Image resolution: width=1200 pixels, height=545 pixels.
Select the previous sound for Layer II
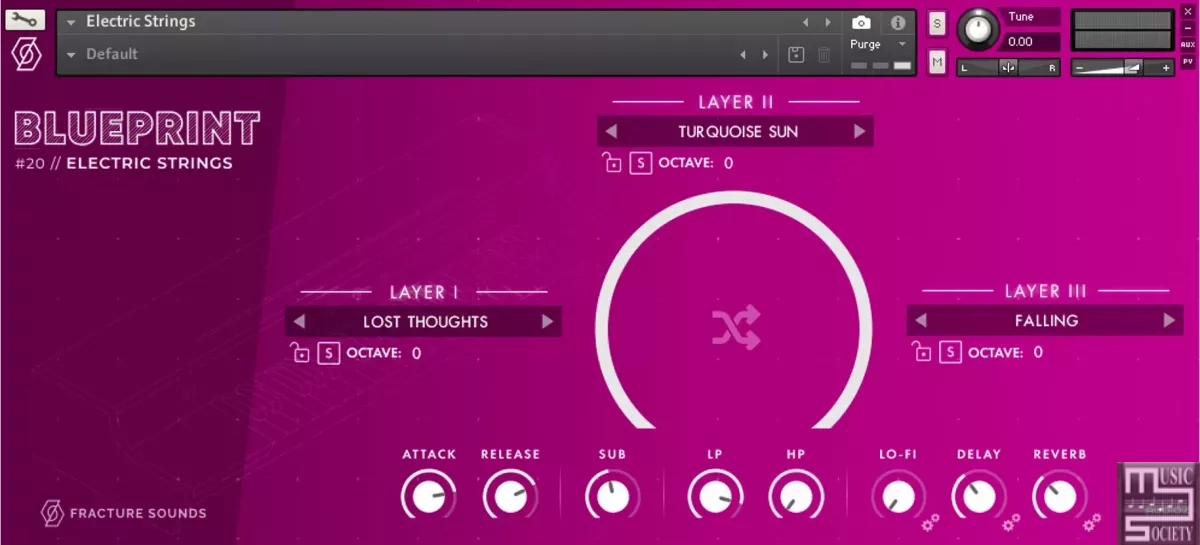(x=611, y=132)
